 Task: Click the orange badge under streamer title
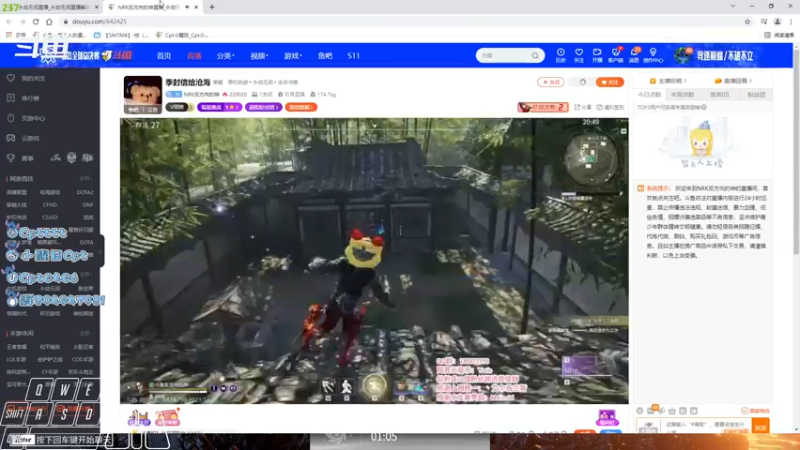(x=301, y=107)
